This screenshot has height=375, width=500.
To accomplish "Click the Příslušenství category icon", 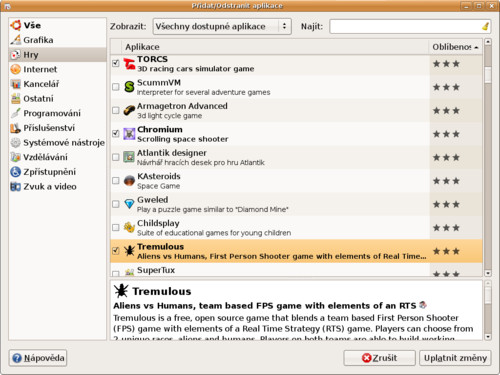I will pyautogui.click(x=16, y=128).
